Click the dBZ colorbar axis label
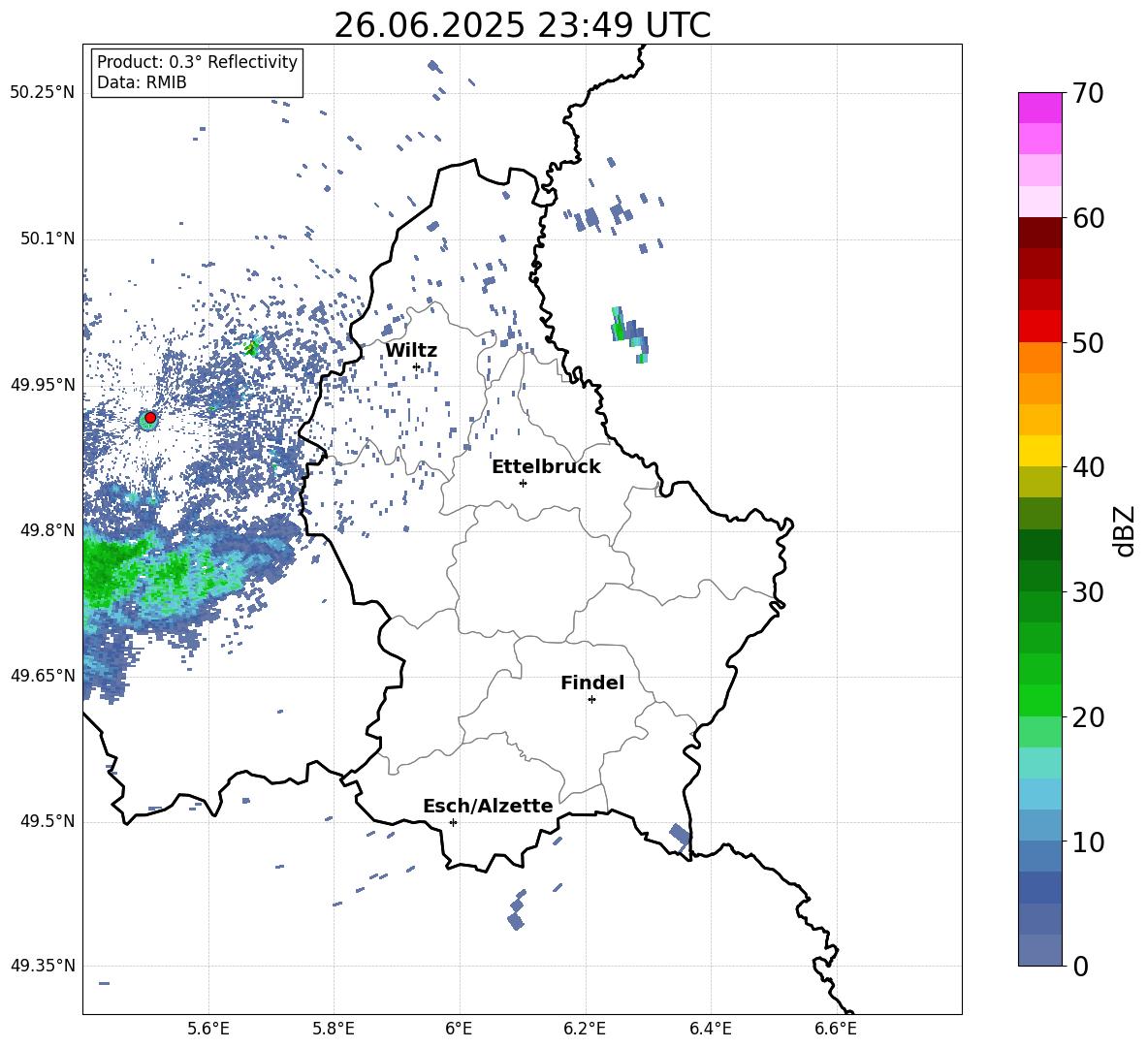 (x=1123, y=530)
